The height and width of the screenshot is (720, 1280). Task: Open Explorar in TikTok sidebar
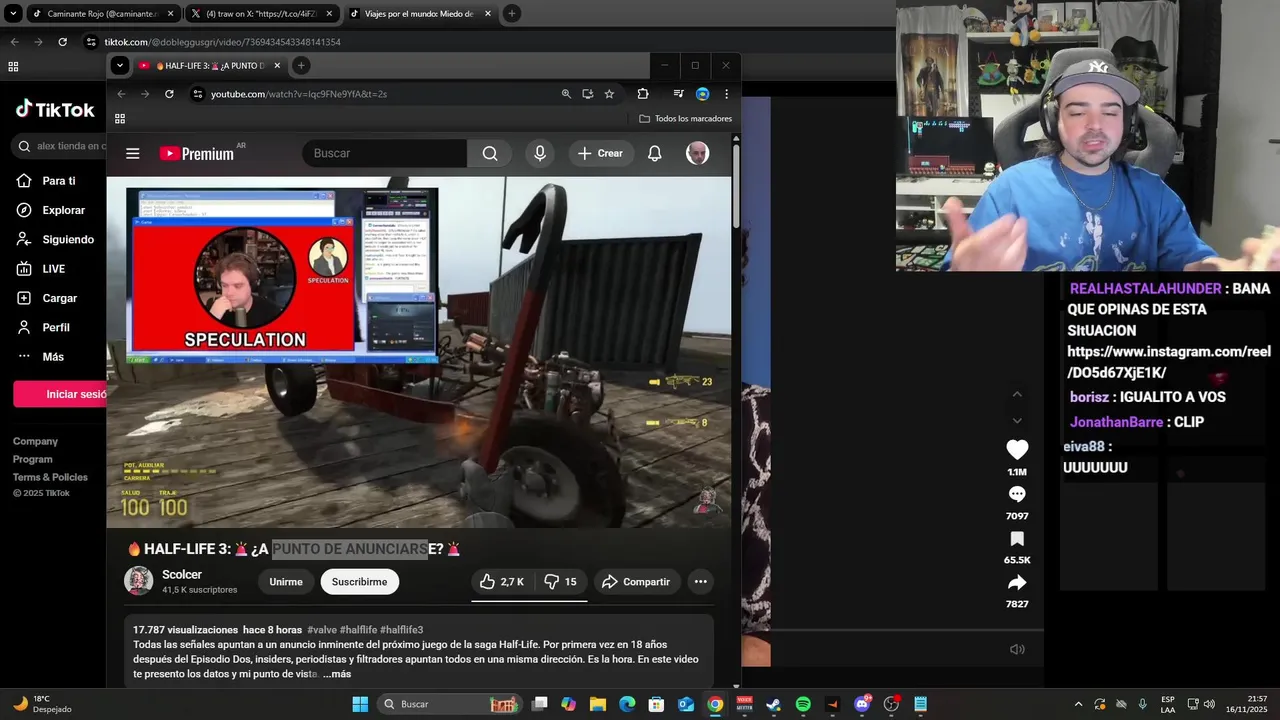[50, 210]
